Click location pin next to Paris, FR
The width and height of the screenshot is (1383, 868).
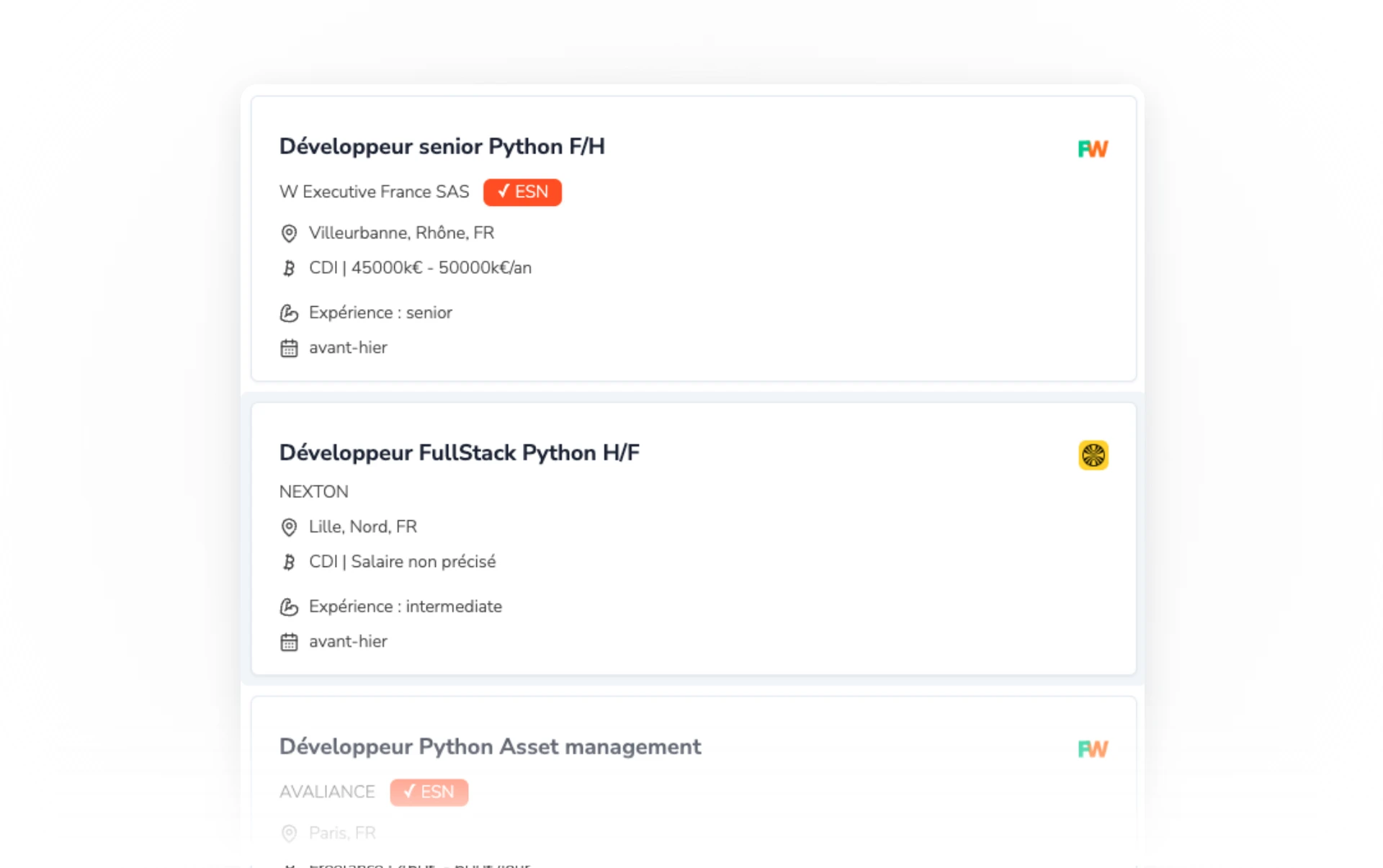(x=289, y=833)
